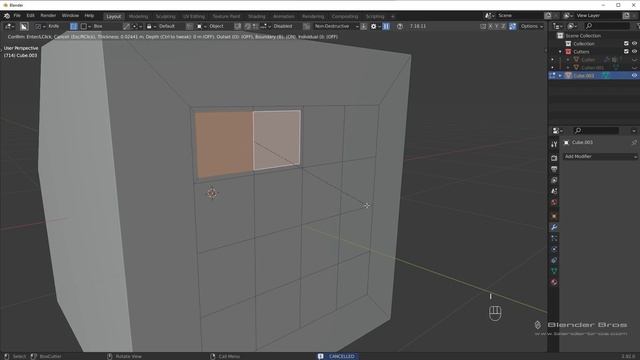Switch to the Shading workspace tab
The width and height of the screenshot is (640, 360).
click(256, 16)
